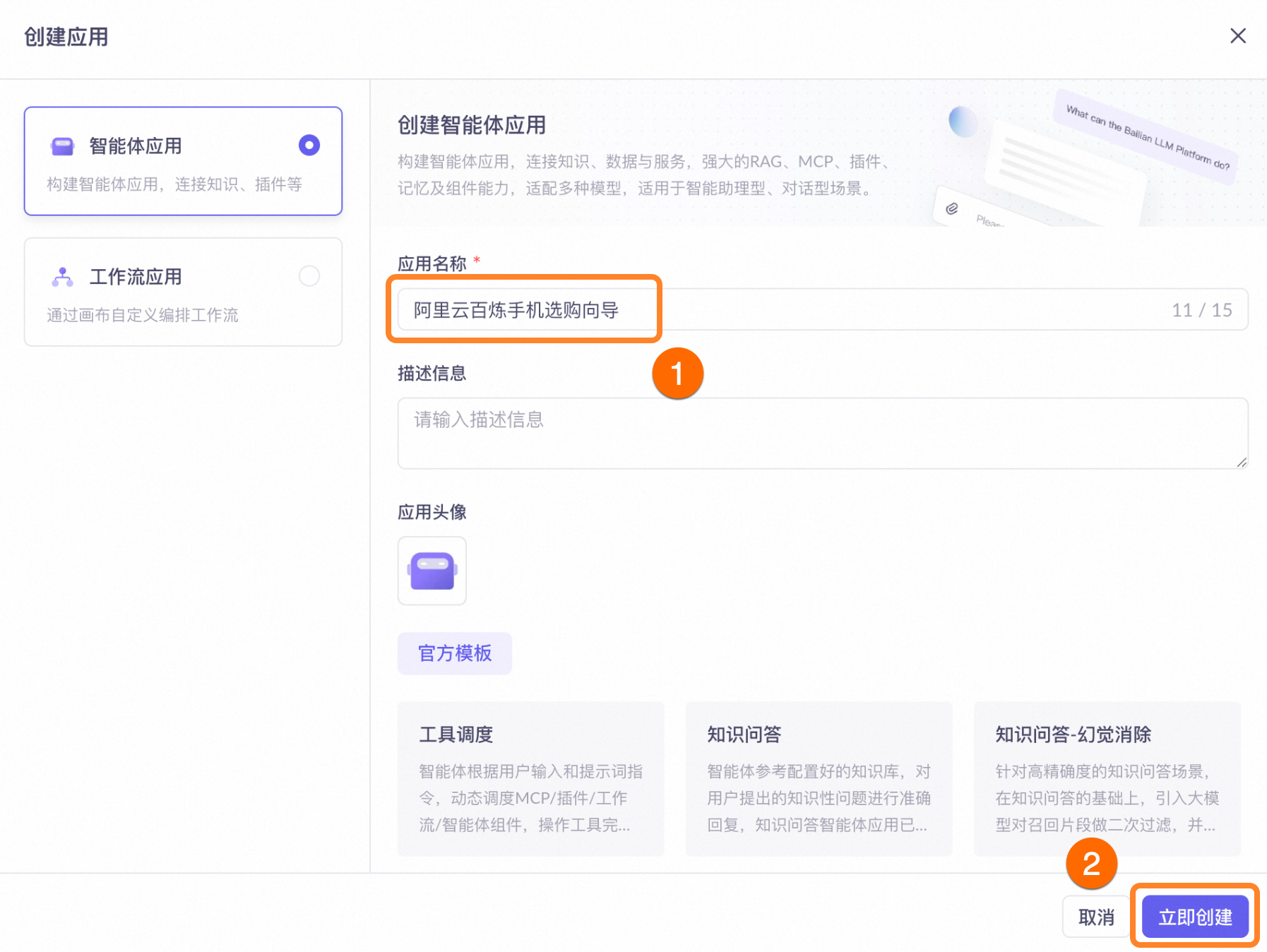This screenshot has width=1267, height=952.
Task: Choose the 知识问答 template card
Action: pyautogui.click(x=819, y=779)
